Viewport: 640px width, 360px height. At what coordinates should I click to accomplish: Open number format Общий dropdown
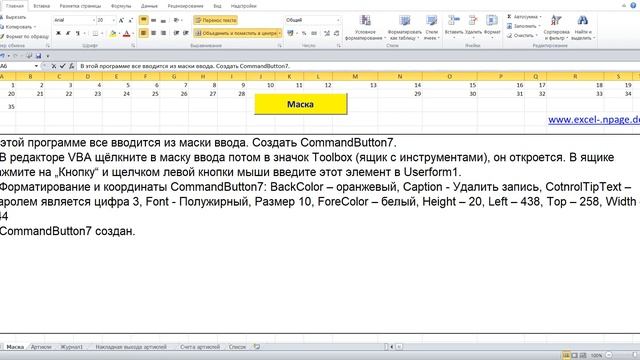[x=338, y=20]
